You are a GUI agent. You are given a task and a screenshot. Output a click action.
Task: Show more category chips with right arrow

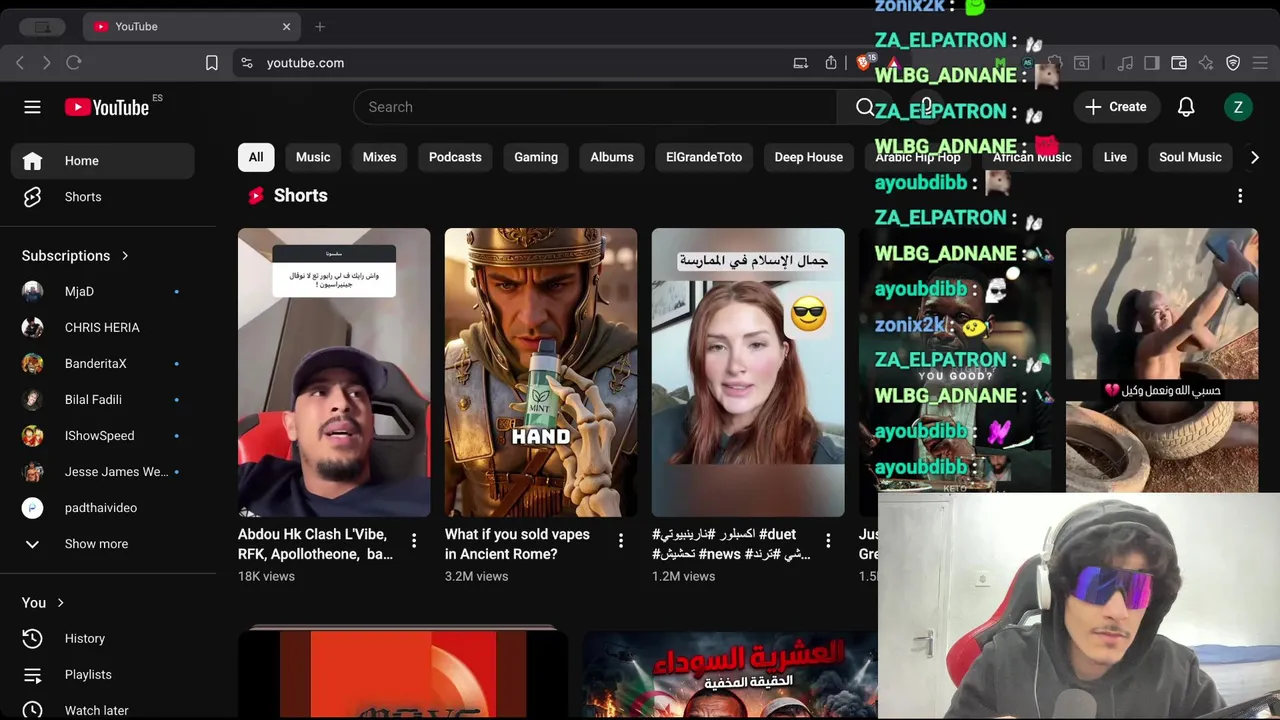coord(1254,157)
